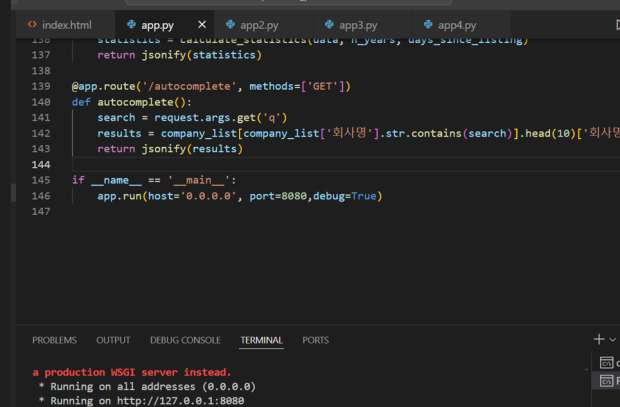
Task: Open the DEBUG CONSOLE panel tab
Action: (x=185, y=340)
